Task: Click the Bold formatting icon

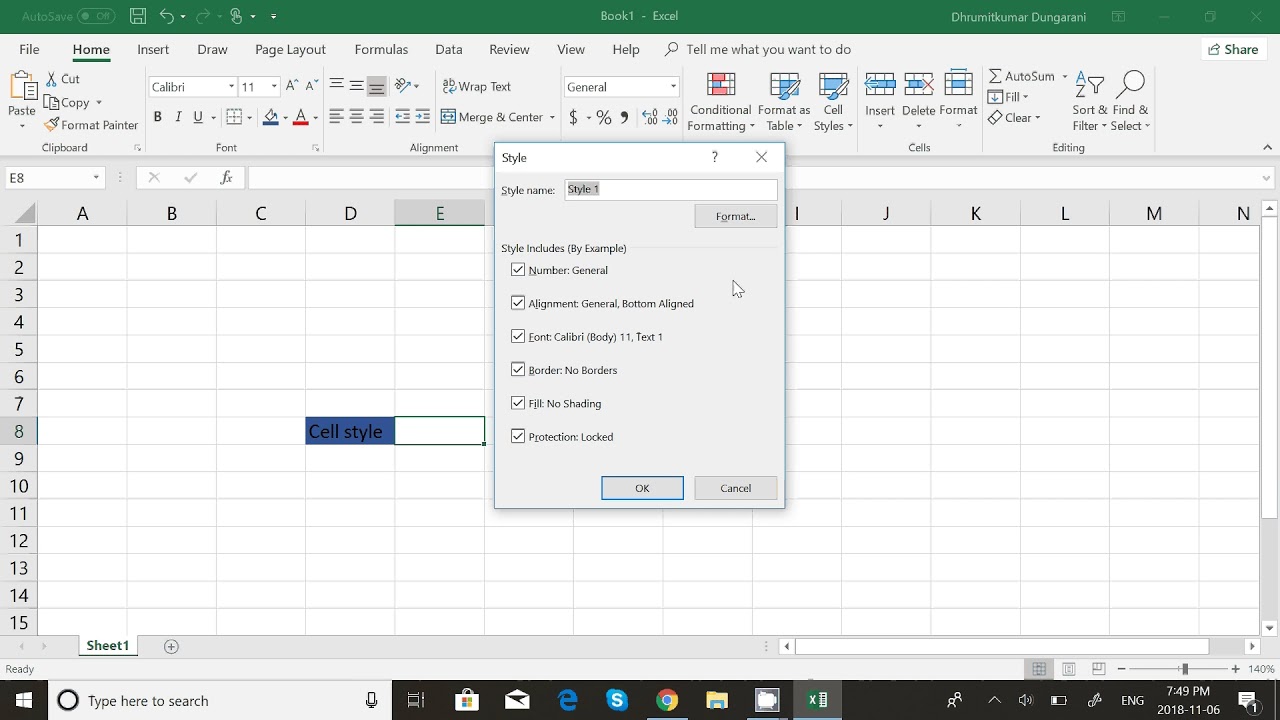Action: tap(157, 117)
